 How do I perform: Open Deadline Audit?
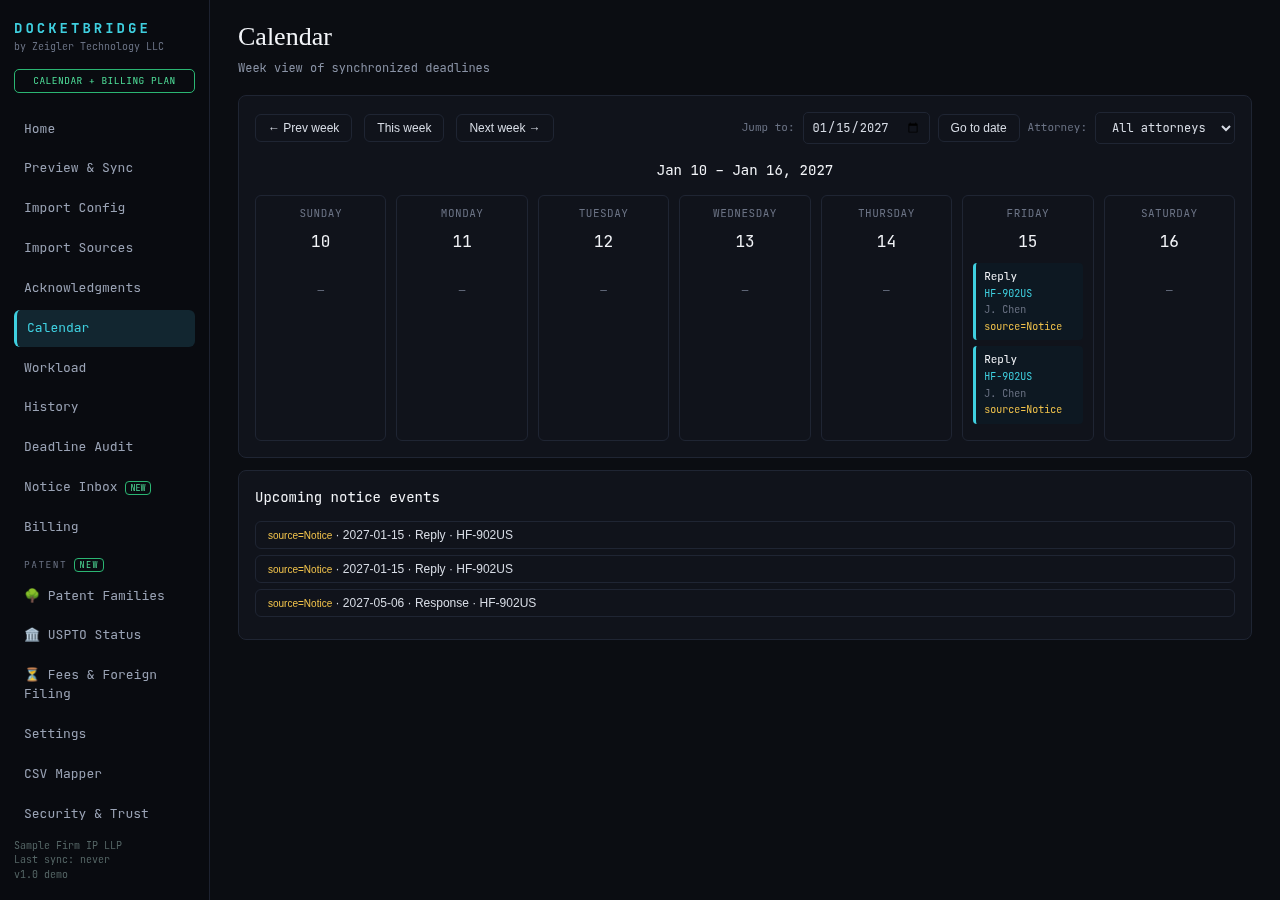coord(104,447)
